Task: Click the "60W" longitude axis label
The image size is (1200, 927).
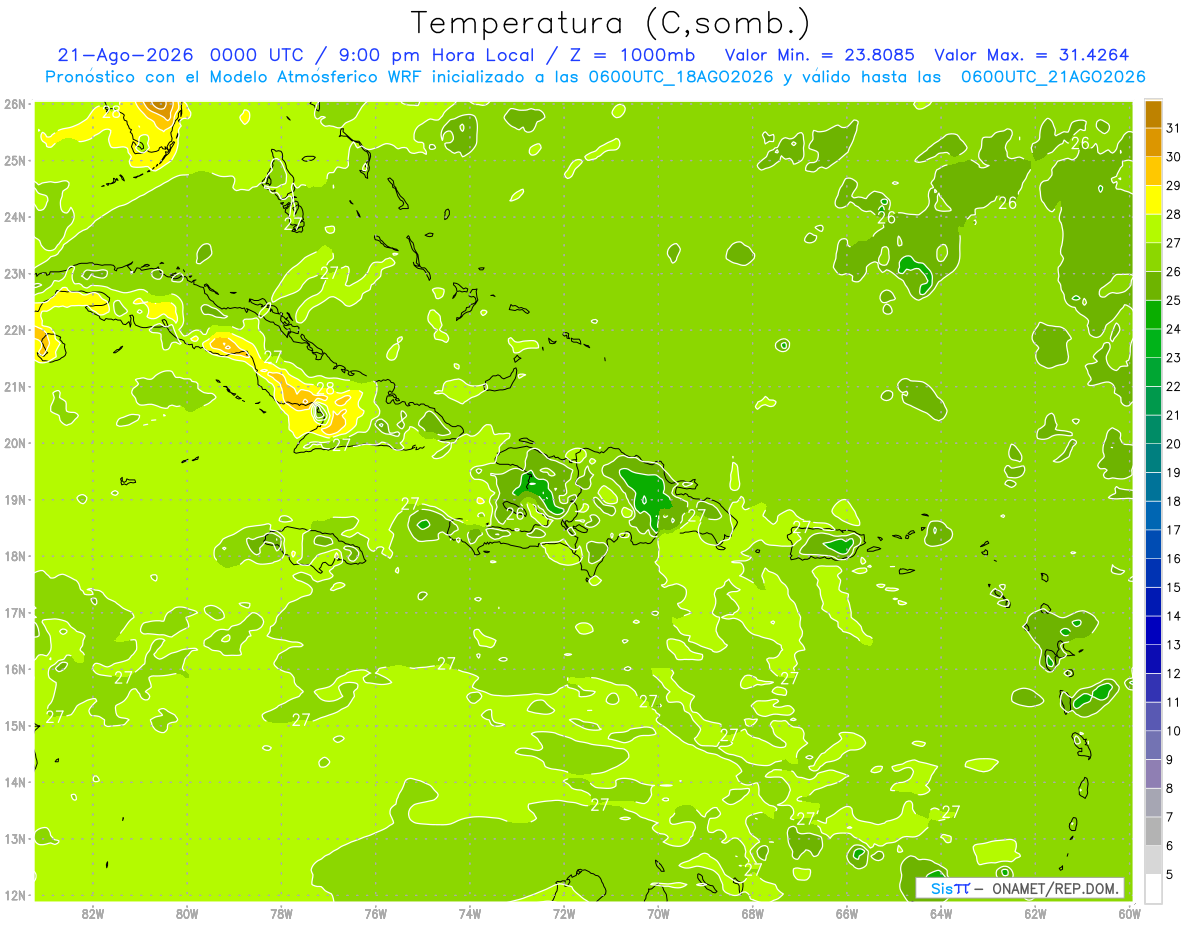Action: [x=1130, y=914]
